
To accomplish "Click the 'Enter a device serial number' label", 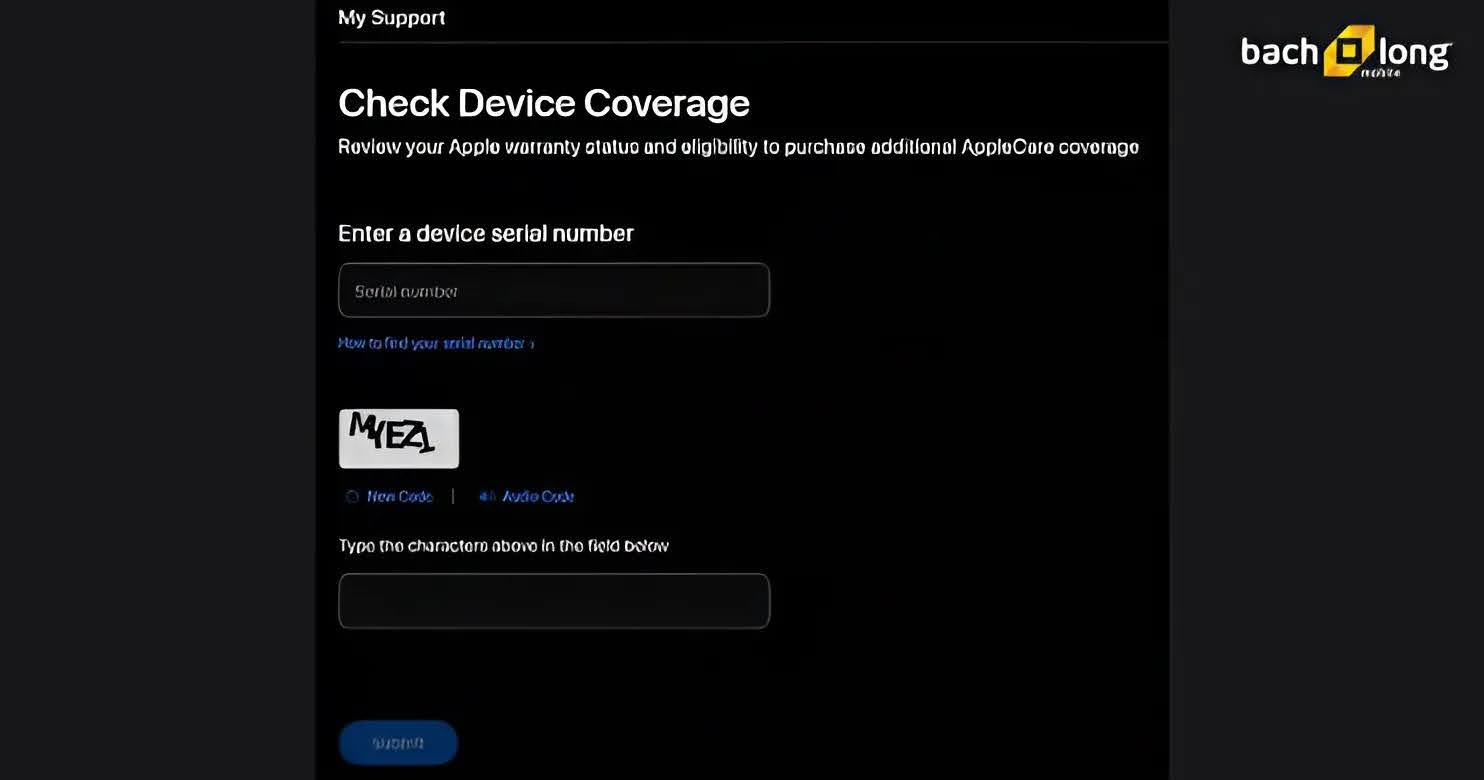I will [x=486, y=233].
